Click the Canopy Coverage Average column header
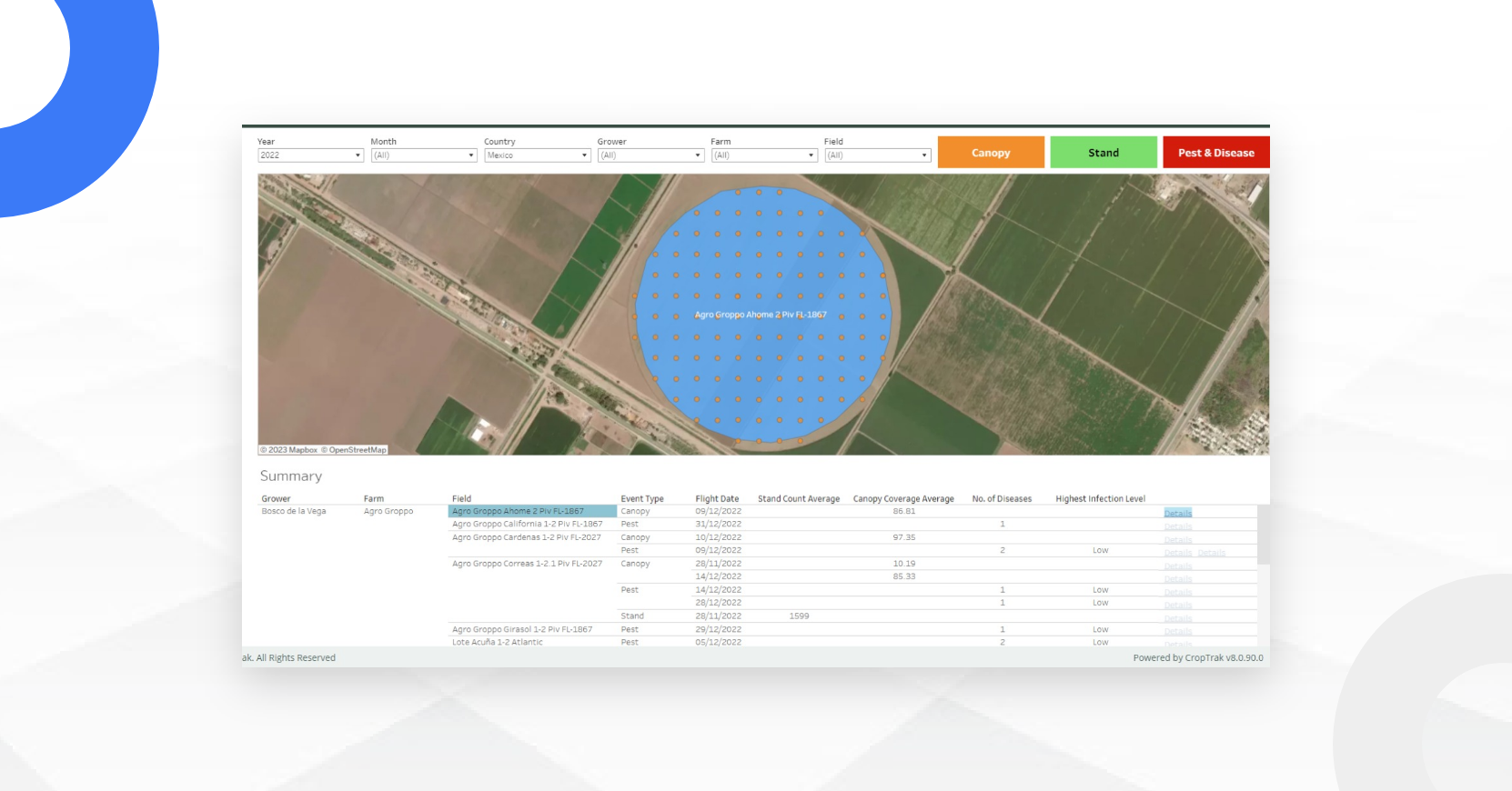 [x=903, y=499]
